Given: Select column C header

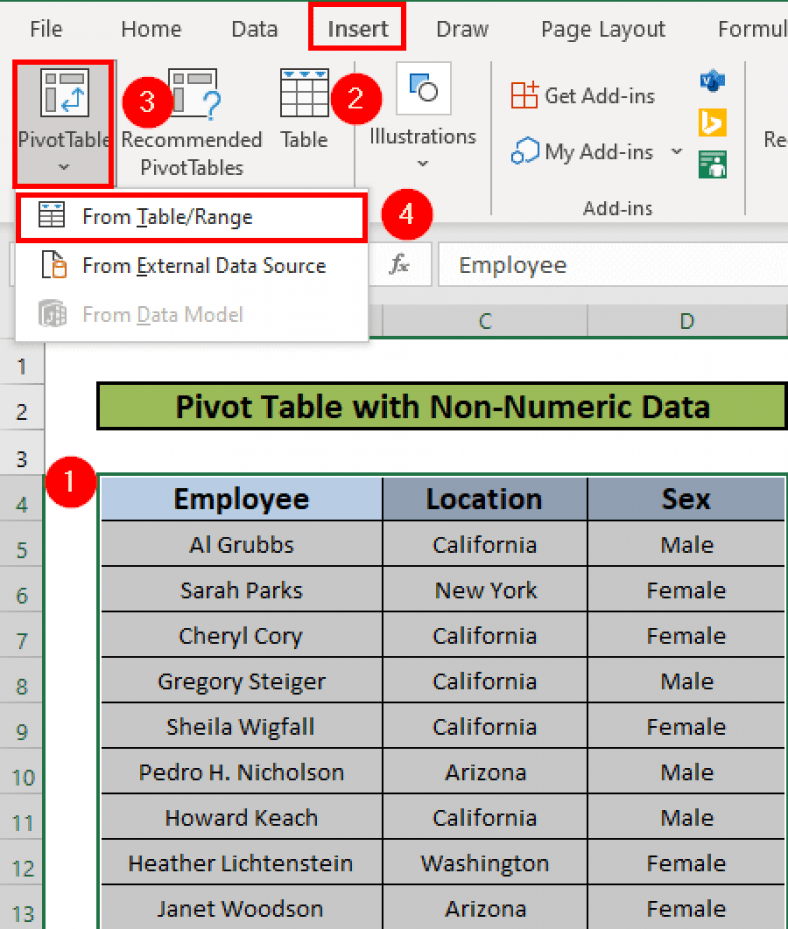Looking at the screenshot, I should 485,321.
